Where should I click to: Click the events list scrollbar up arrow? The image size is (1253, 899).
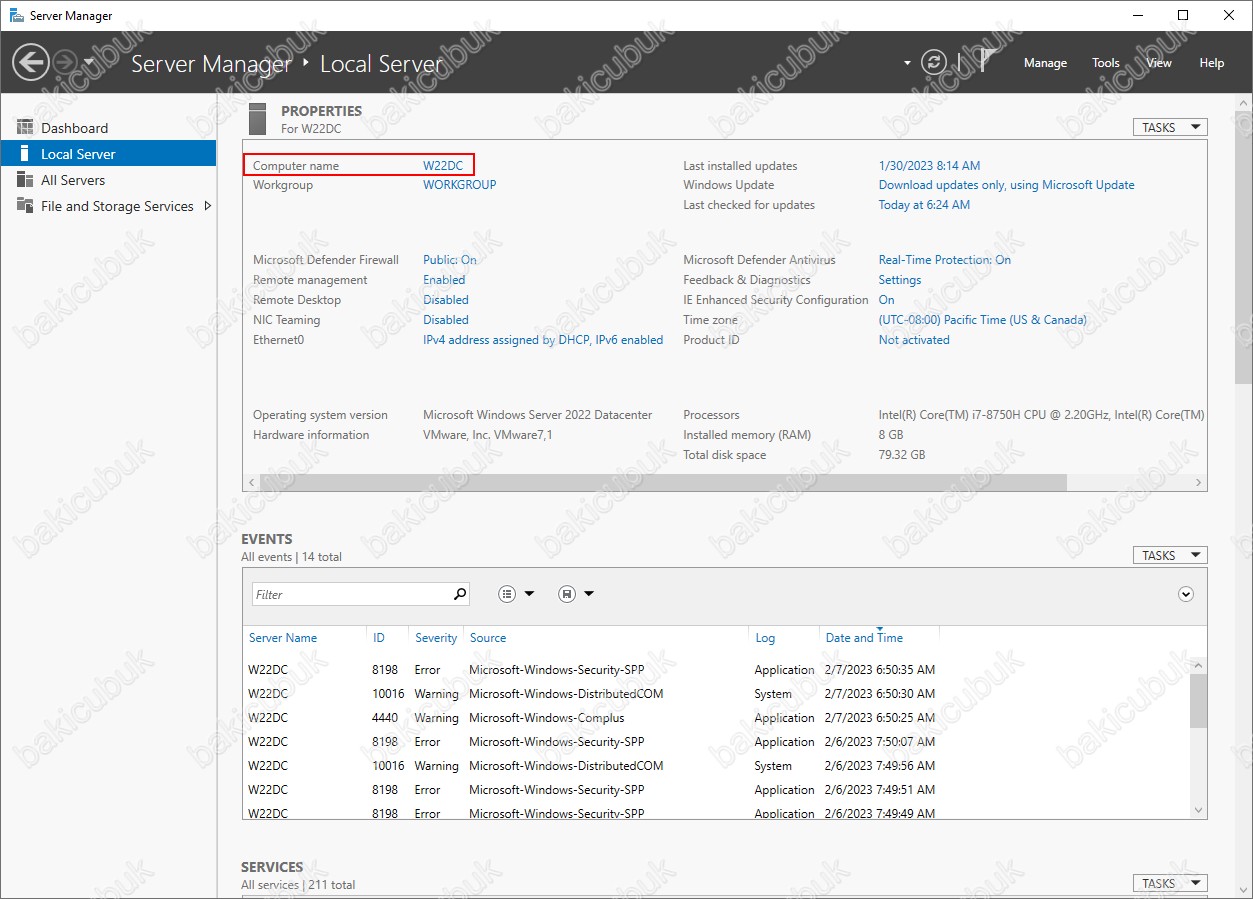point(1199,665)
